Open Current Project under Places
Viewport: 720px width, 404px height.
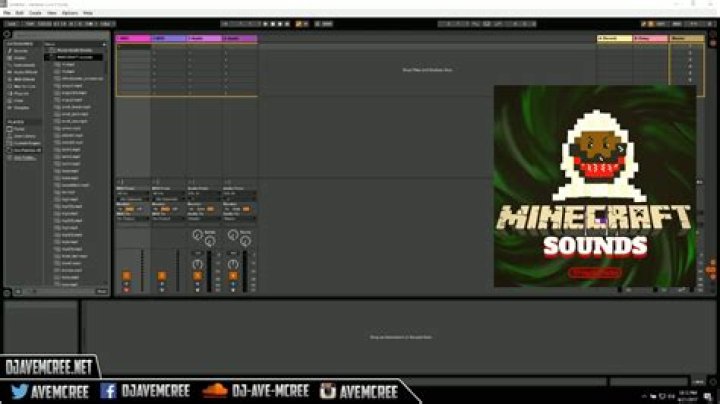[27, 143]
